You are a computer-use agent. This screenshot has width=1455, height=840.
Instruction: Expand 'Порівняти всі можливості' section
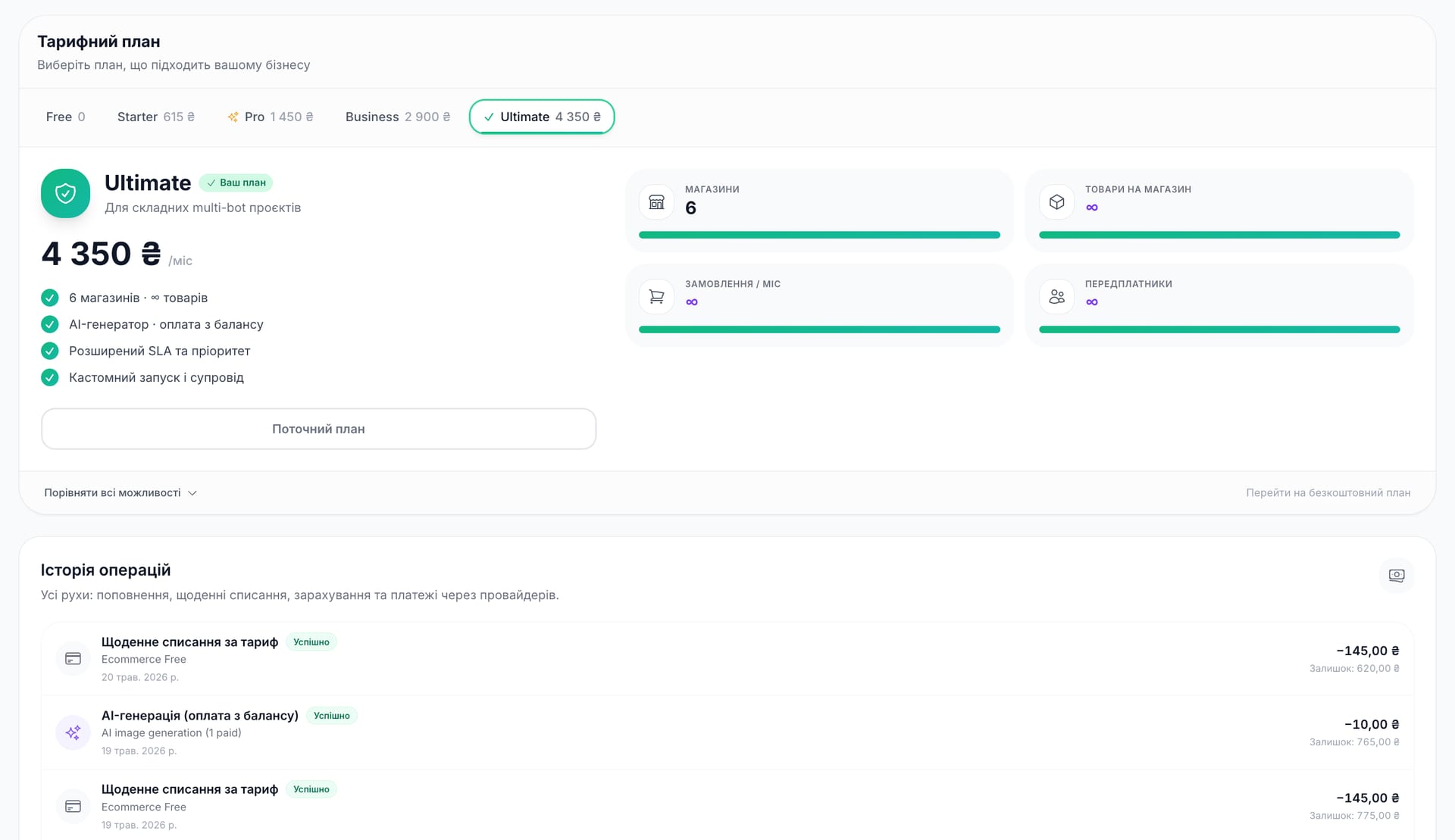point(120,492)
